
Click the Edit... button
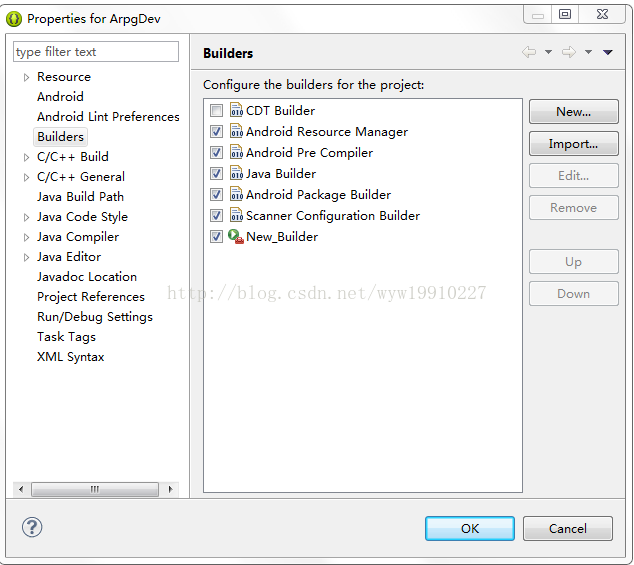(573, 176)
